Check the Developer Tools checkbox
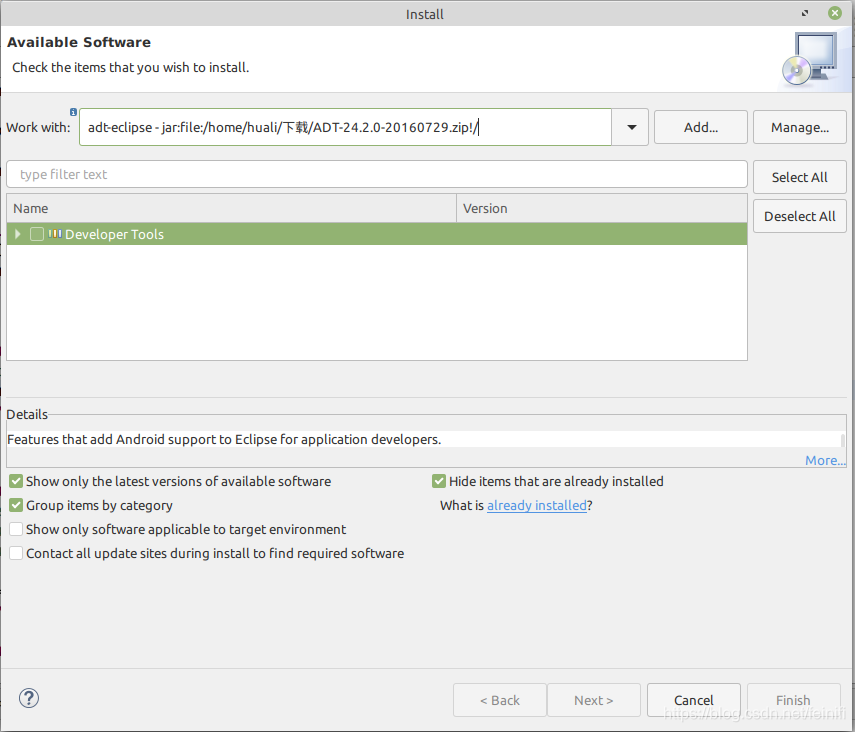 coord(37,234)
